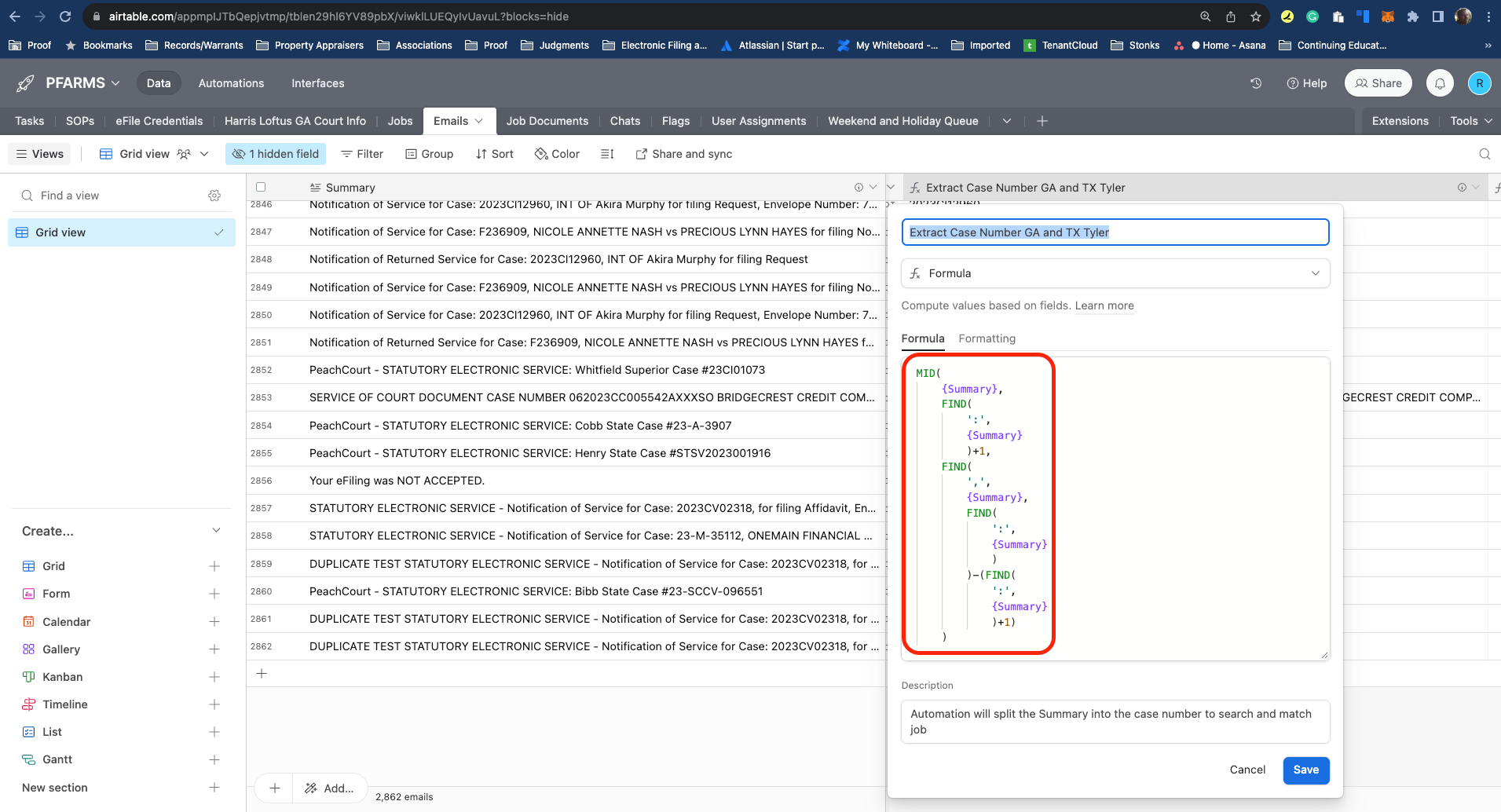Image resolution: width=1501 pixels, height=812 pixels.
Task: Switch to Formatting tab in field editor
Action: tap(987, 338)
